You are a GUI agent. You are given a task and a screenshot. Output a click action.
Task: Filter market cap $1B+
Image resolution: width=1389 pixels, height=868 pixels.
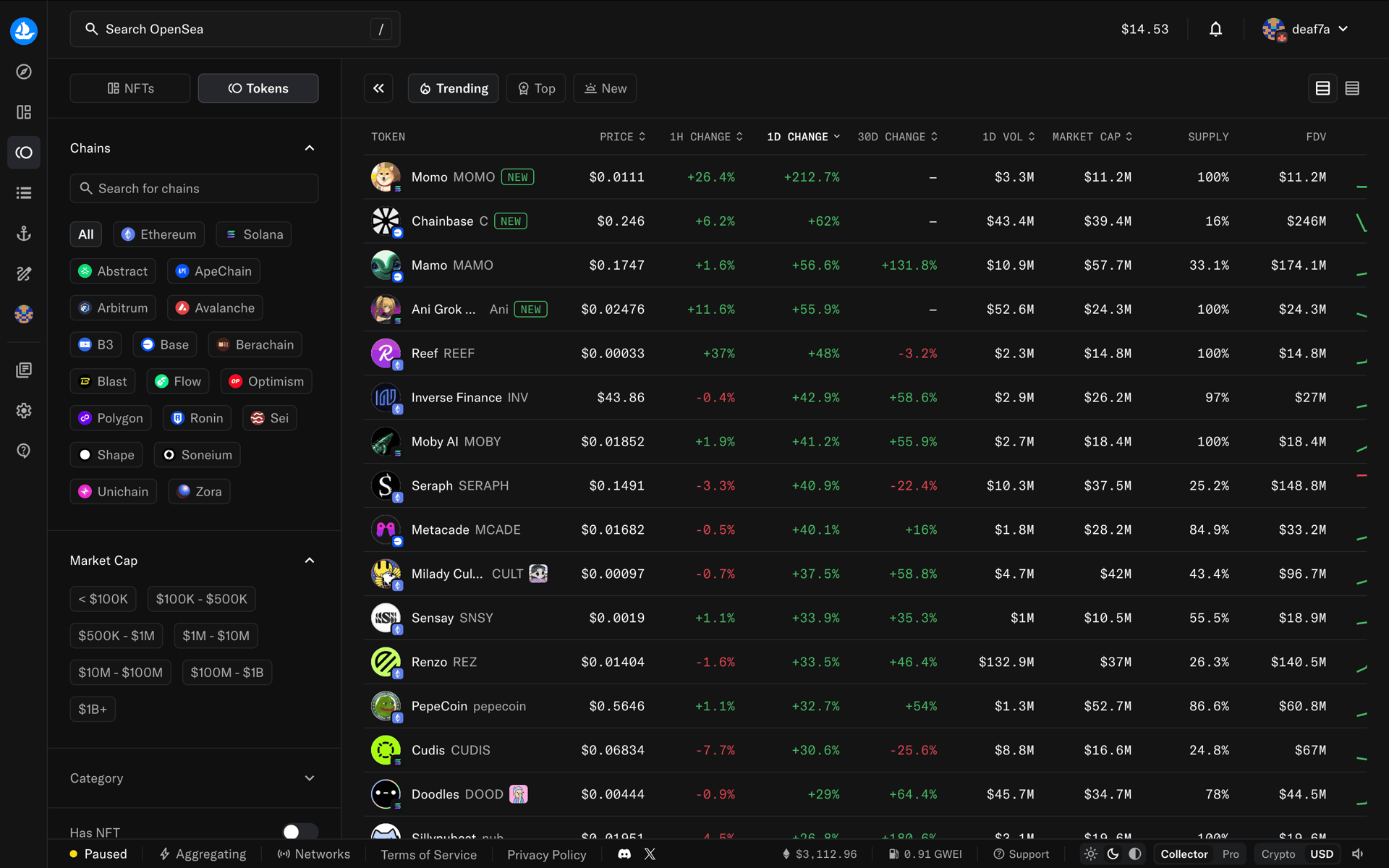(93, 709)
